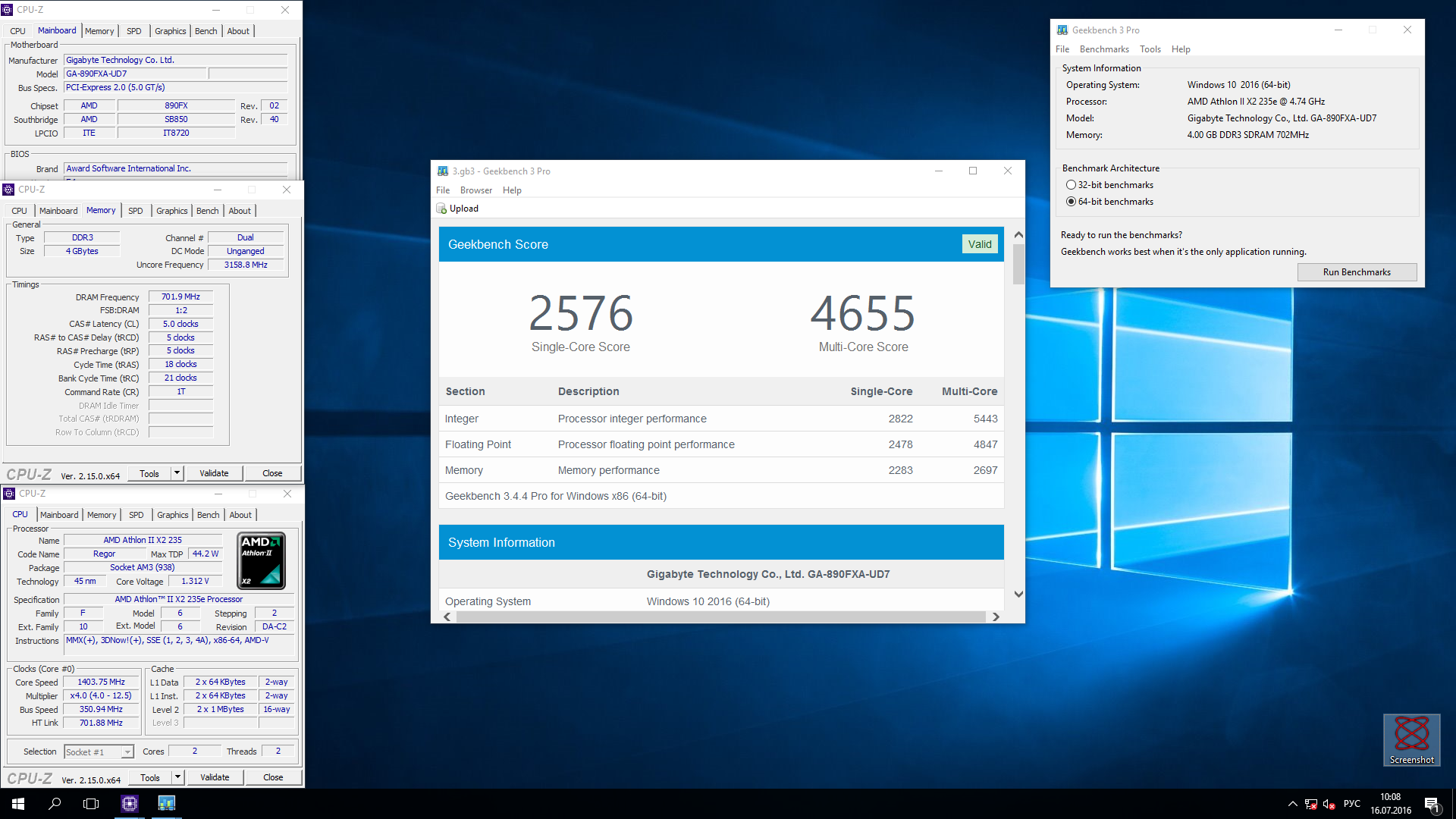
Task: Open Tools menu in Geekbench 3 Pro
Action: tap(1150, 49)
